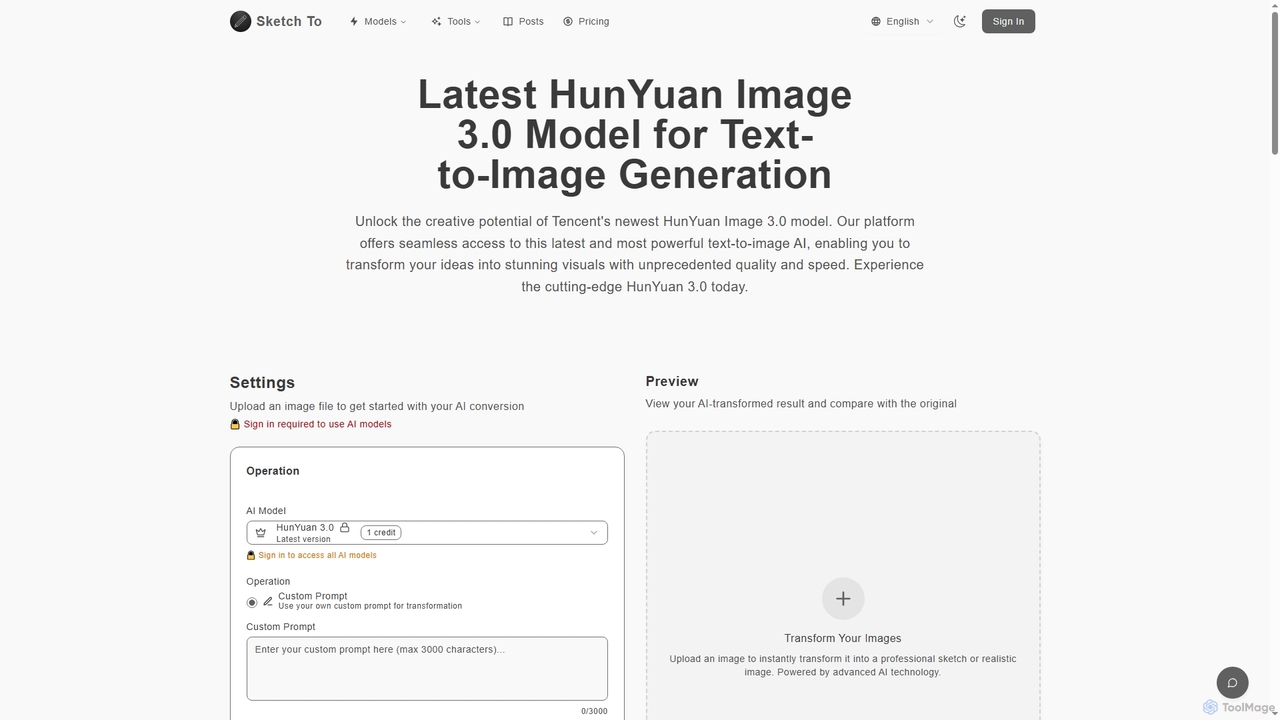1280x720 pixels.
Task: Click the plus upload icon in Preview
Action: [x=843, y=599]
